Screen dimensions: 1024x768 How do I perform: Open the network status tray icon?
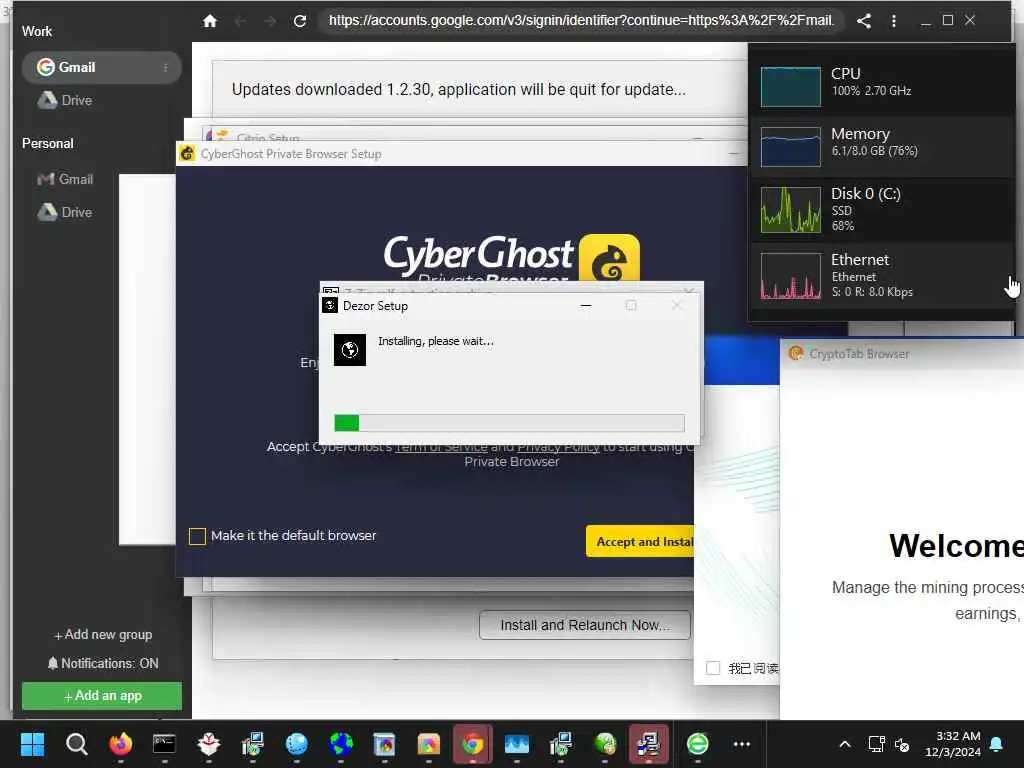click(x=876, y=744)
